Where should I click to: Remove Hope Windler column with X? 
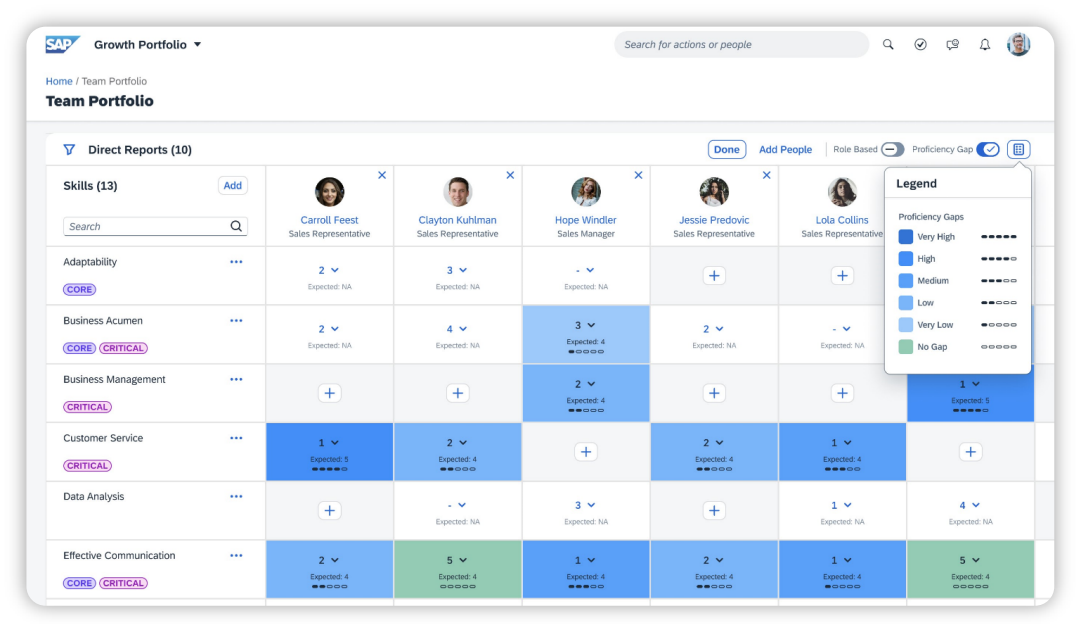tap(638, 175)
